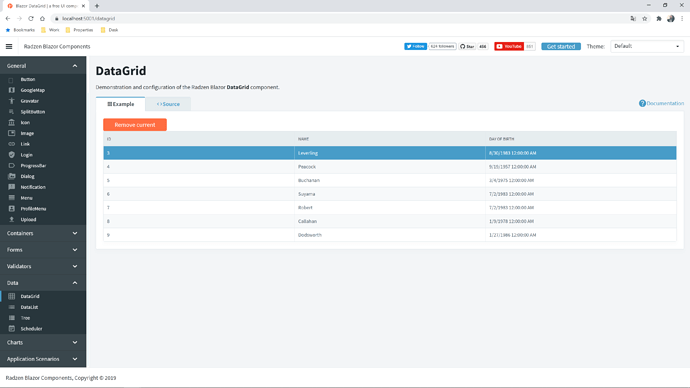690x388 pixels.
Task: Select the Gravatar sidebar icon
Action: pyautogui.click(x=11, y=101)
